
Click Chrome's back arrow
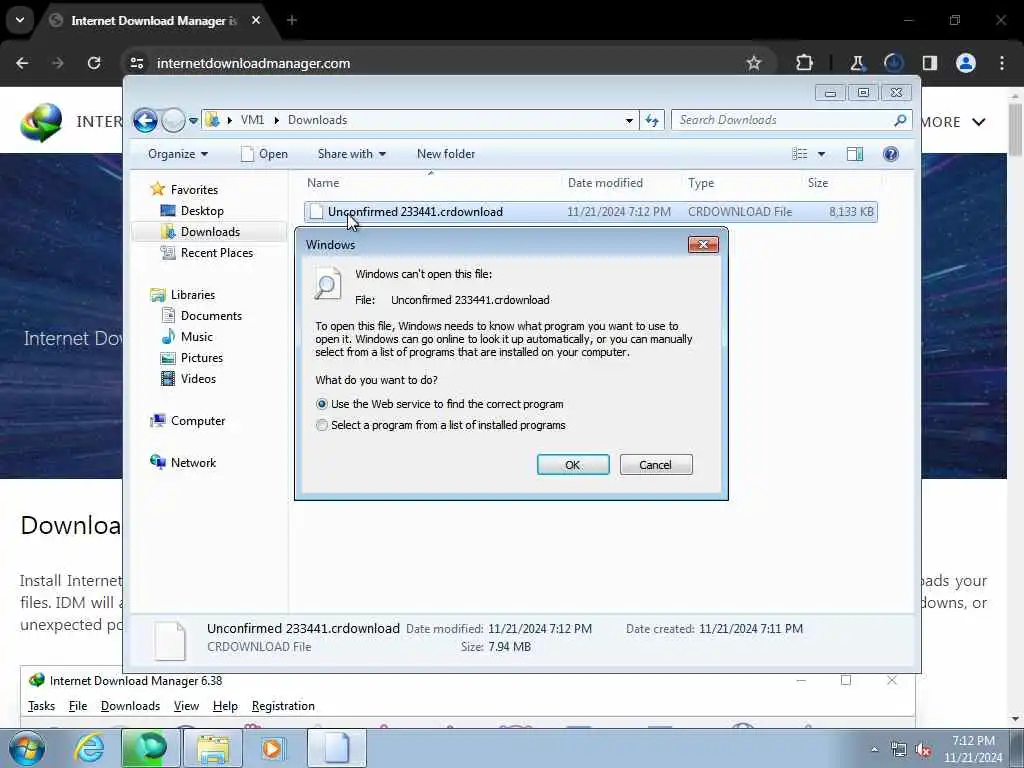22,63
